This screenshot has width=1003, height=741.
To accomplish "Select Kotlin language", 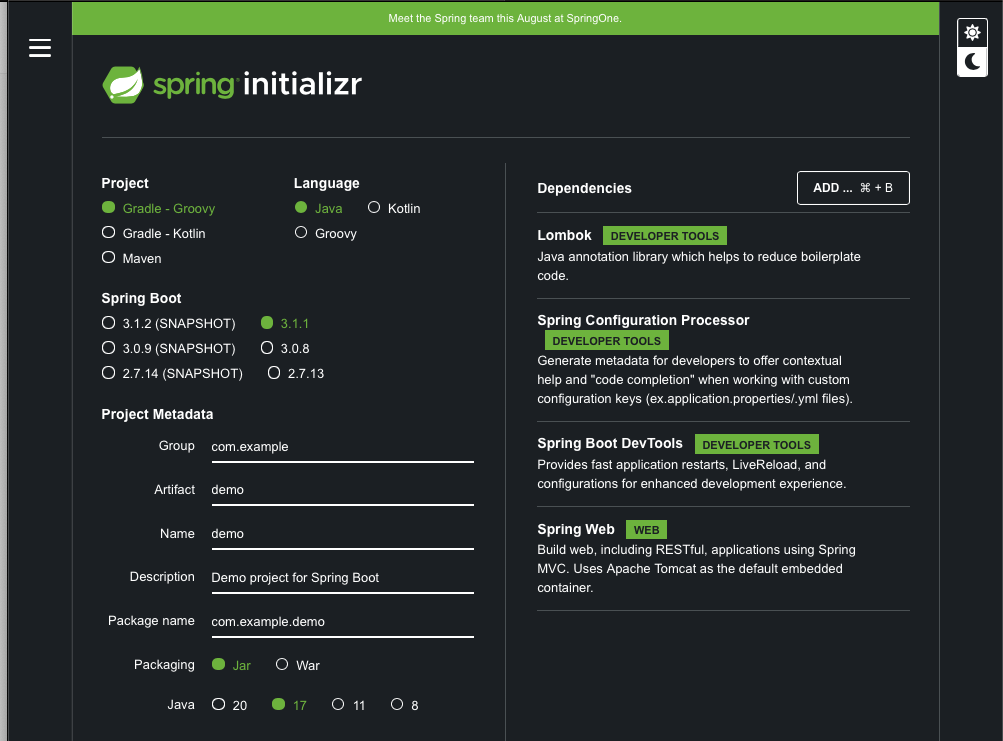I will [x=394, y=209].
